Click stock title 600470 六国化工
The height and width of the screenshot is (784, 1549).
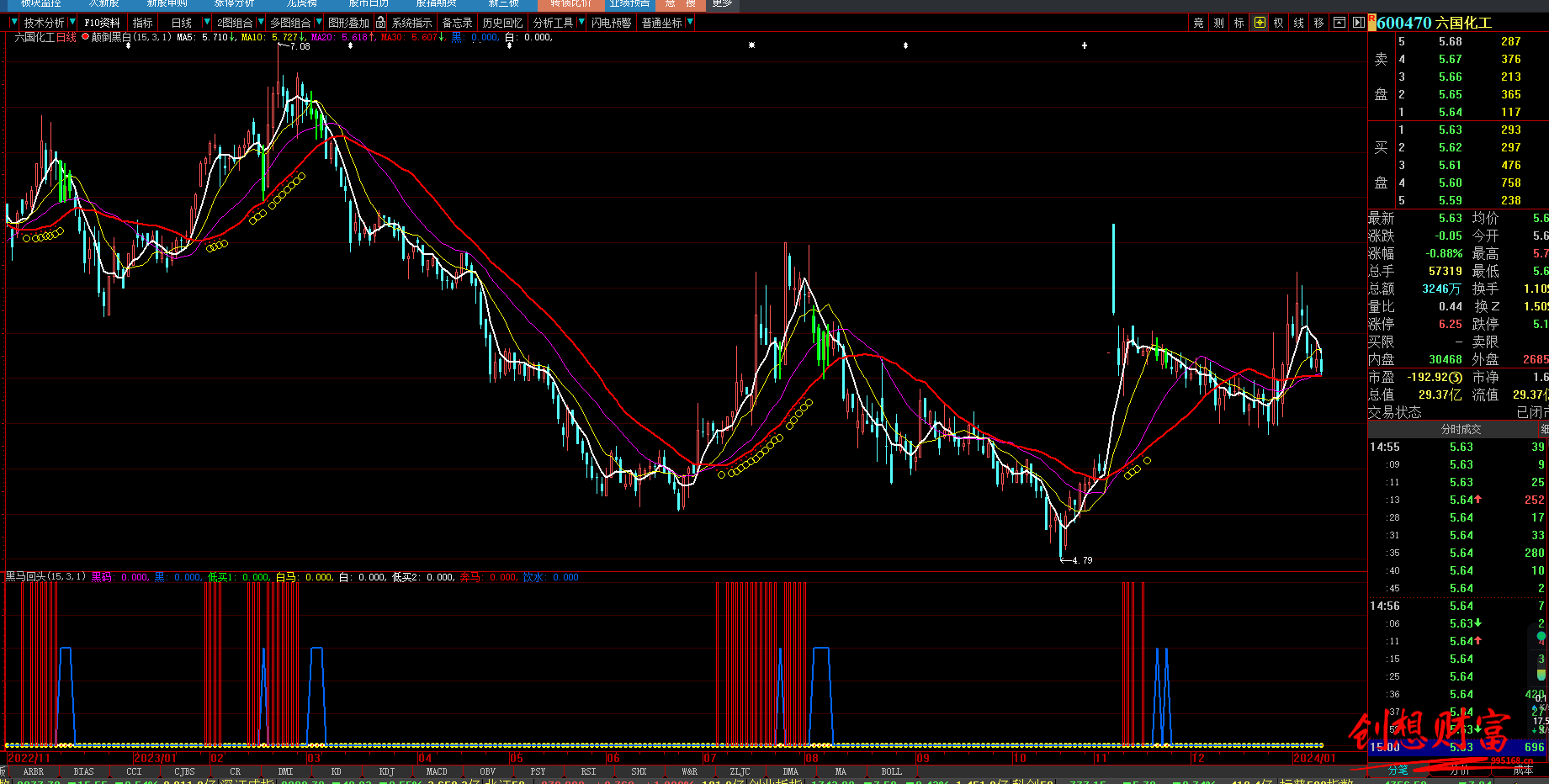click(x=1435, y=23)
